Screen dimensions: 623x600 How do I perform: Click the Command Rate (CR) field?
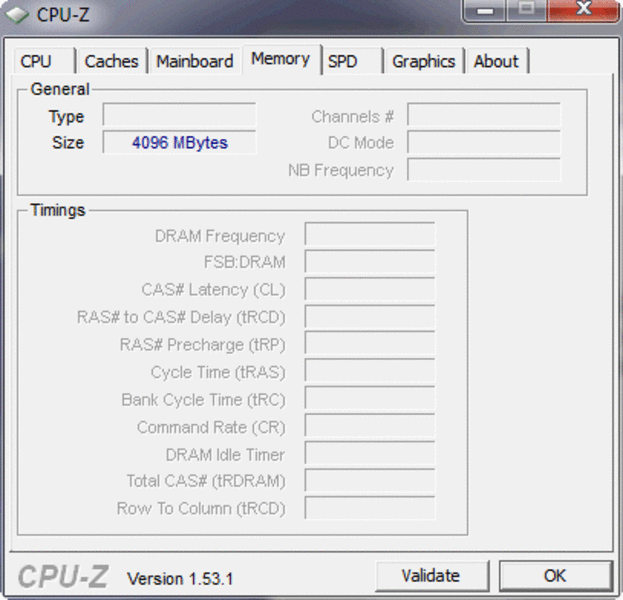pos(370,426)
